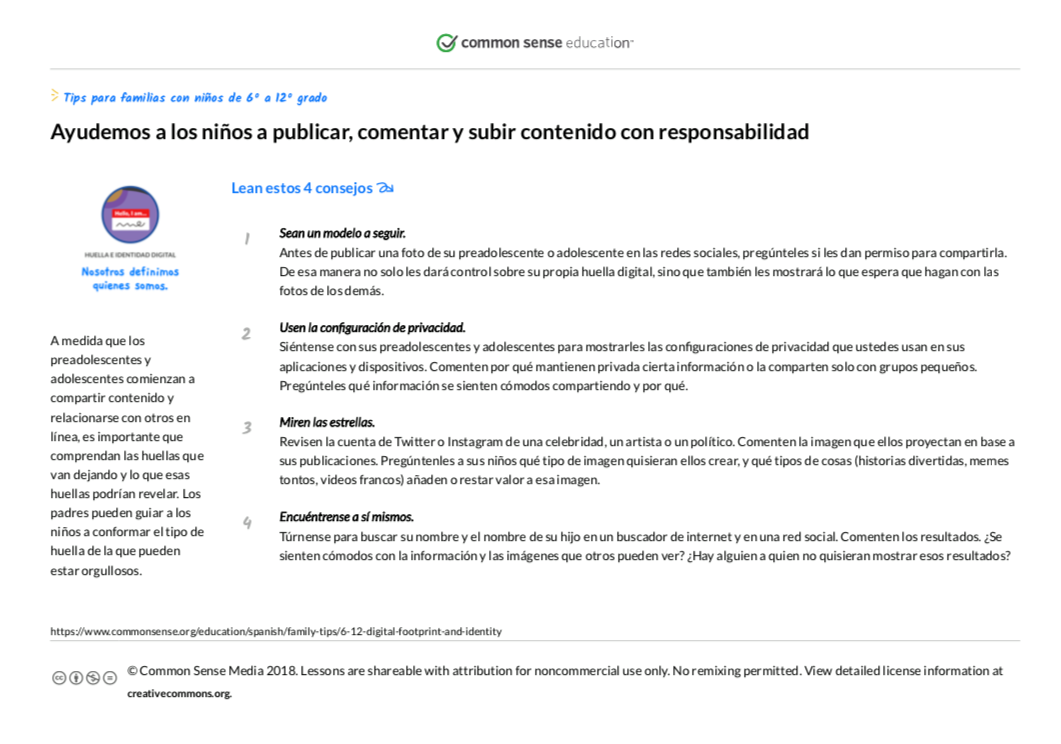
Task: Open the commonsense.org family-tips URL
Action: pyautogui.click(x=276, y=631)
